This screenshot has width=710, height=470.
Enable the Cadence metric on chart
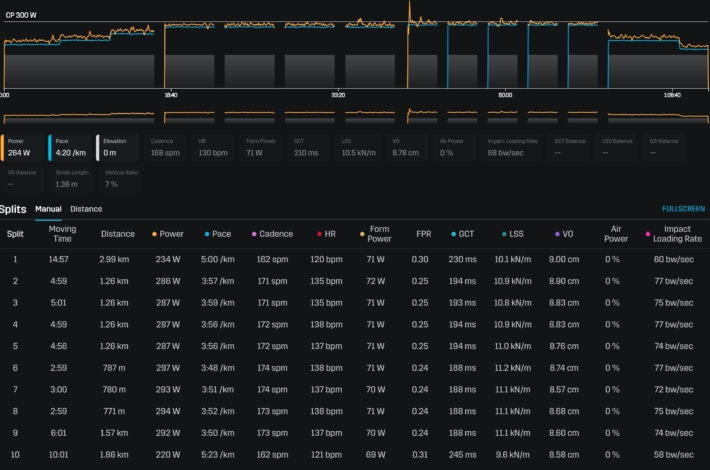[x=166, y=147]
